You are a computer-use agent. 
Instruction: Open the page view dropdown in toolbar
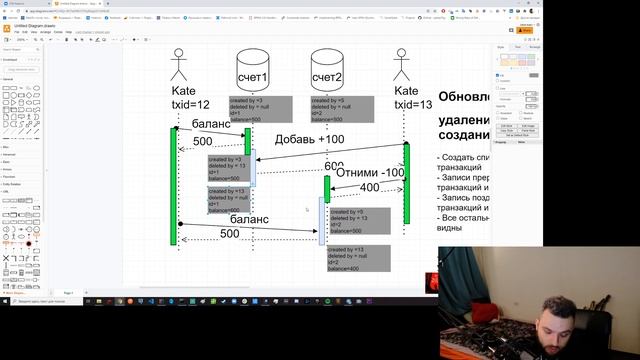(7, 40)
